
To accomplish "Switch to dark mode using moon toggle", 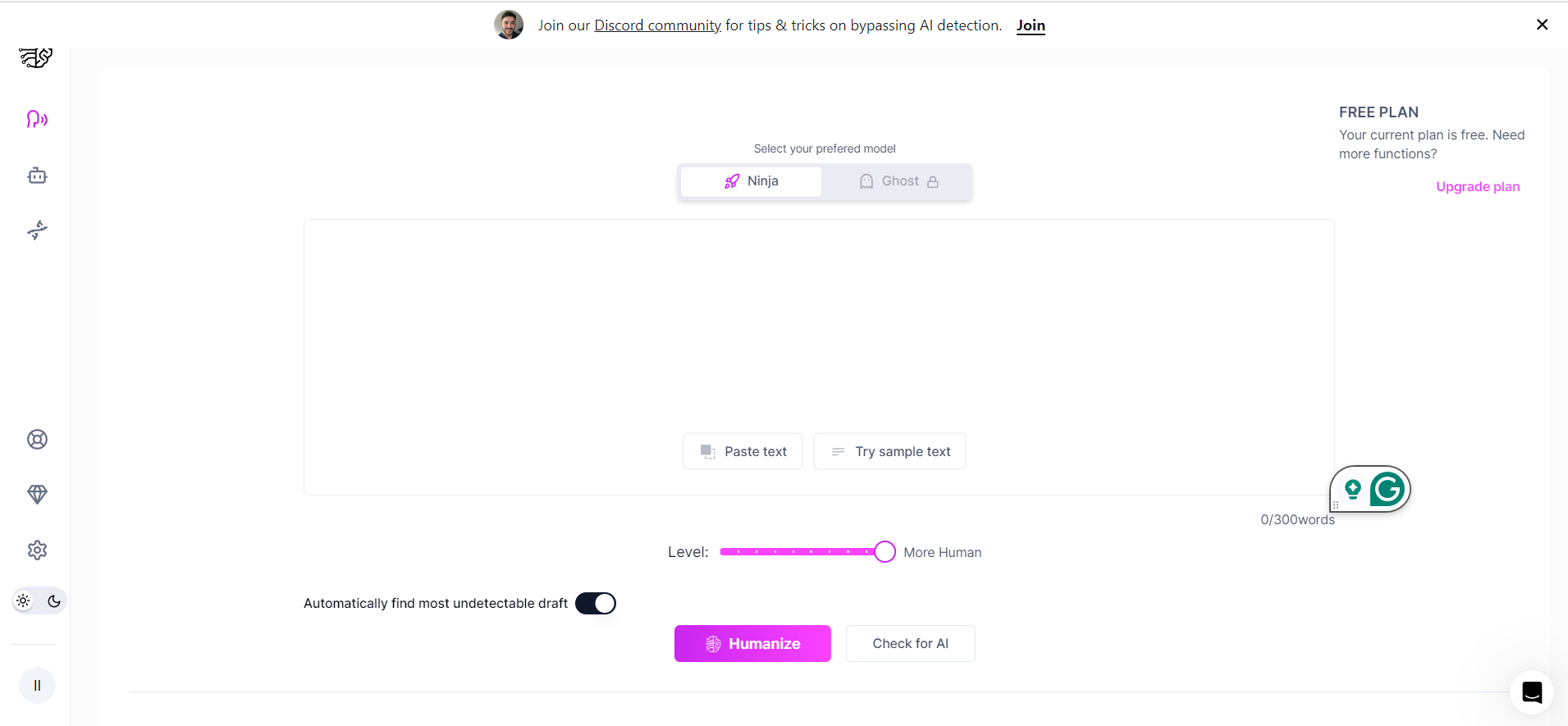I will pos(53,600).
